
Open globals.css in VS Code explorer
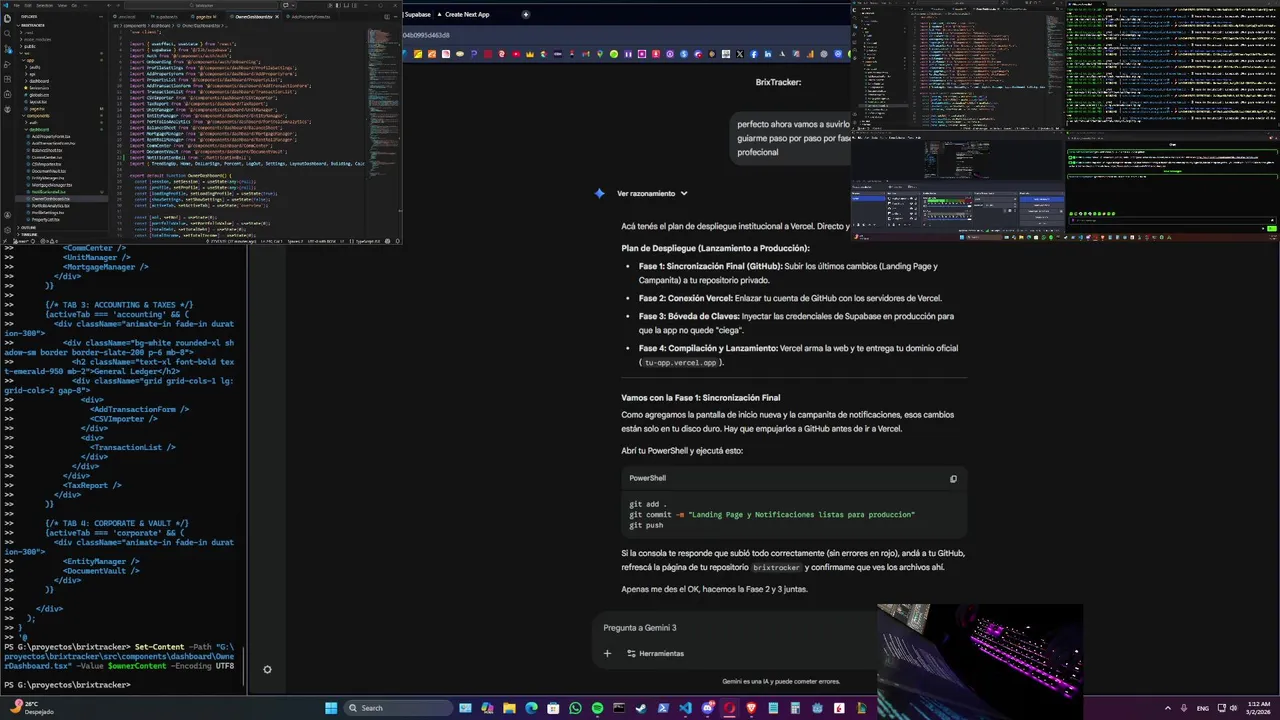37,95
